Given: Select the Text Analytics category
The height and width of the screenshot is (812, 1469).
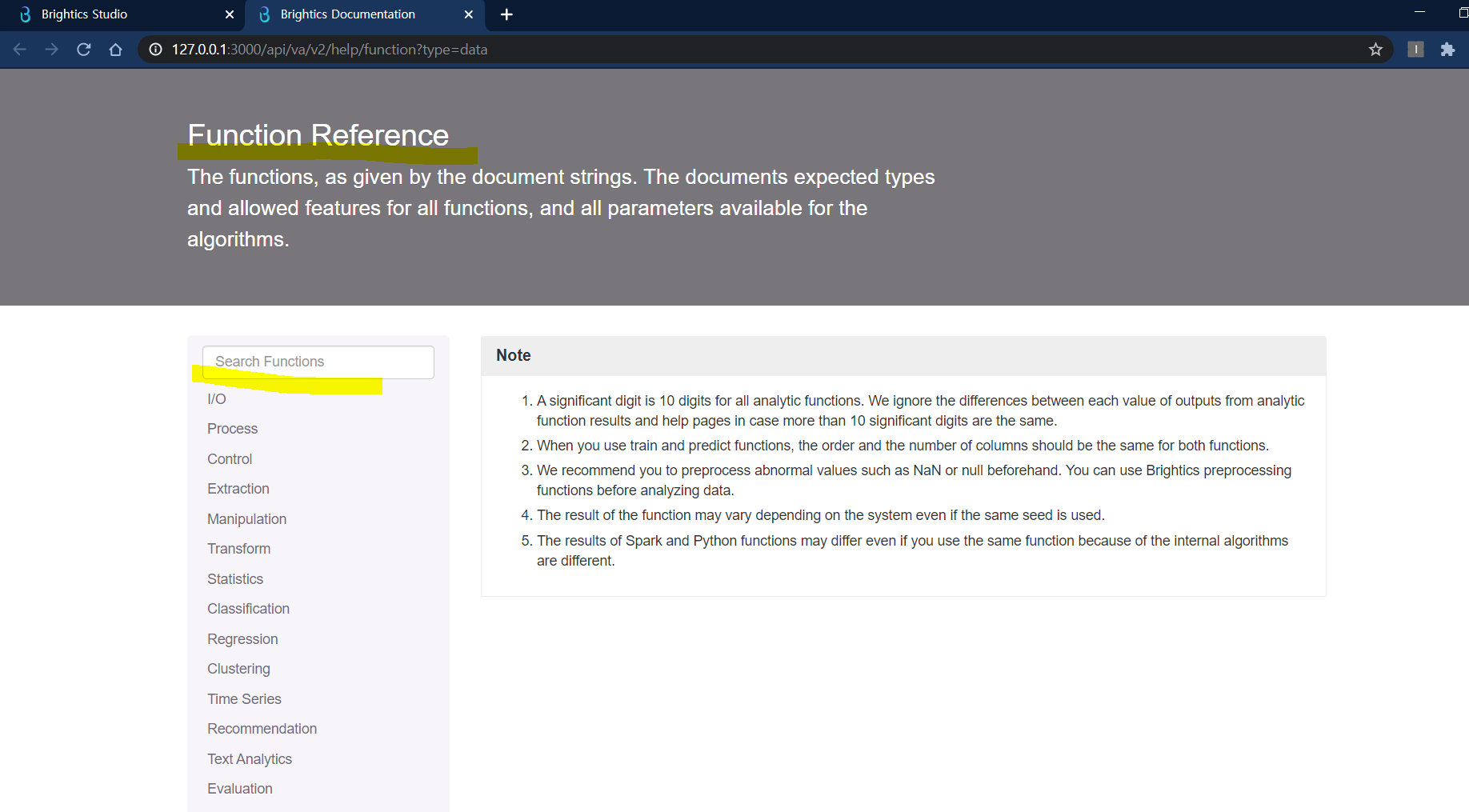Looking at the screenshot, I should point(250,759).
